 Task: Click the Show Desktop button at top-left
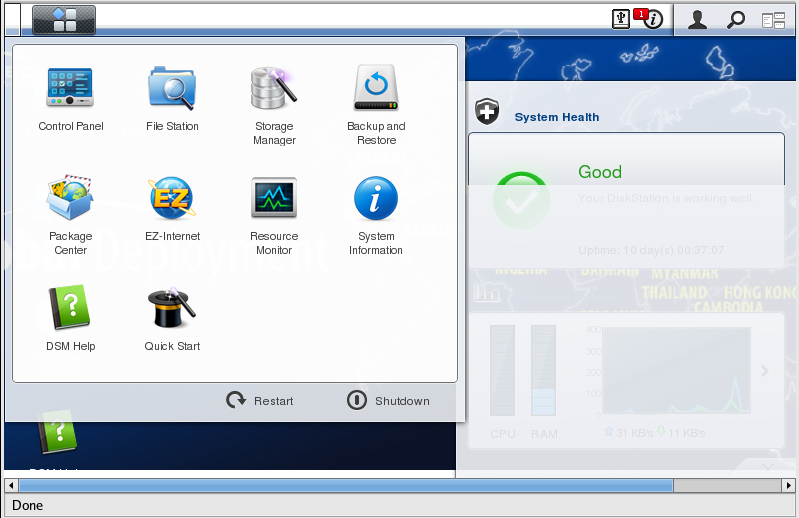(x=13, y=19)
